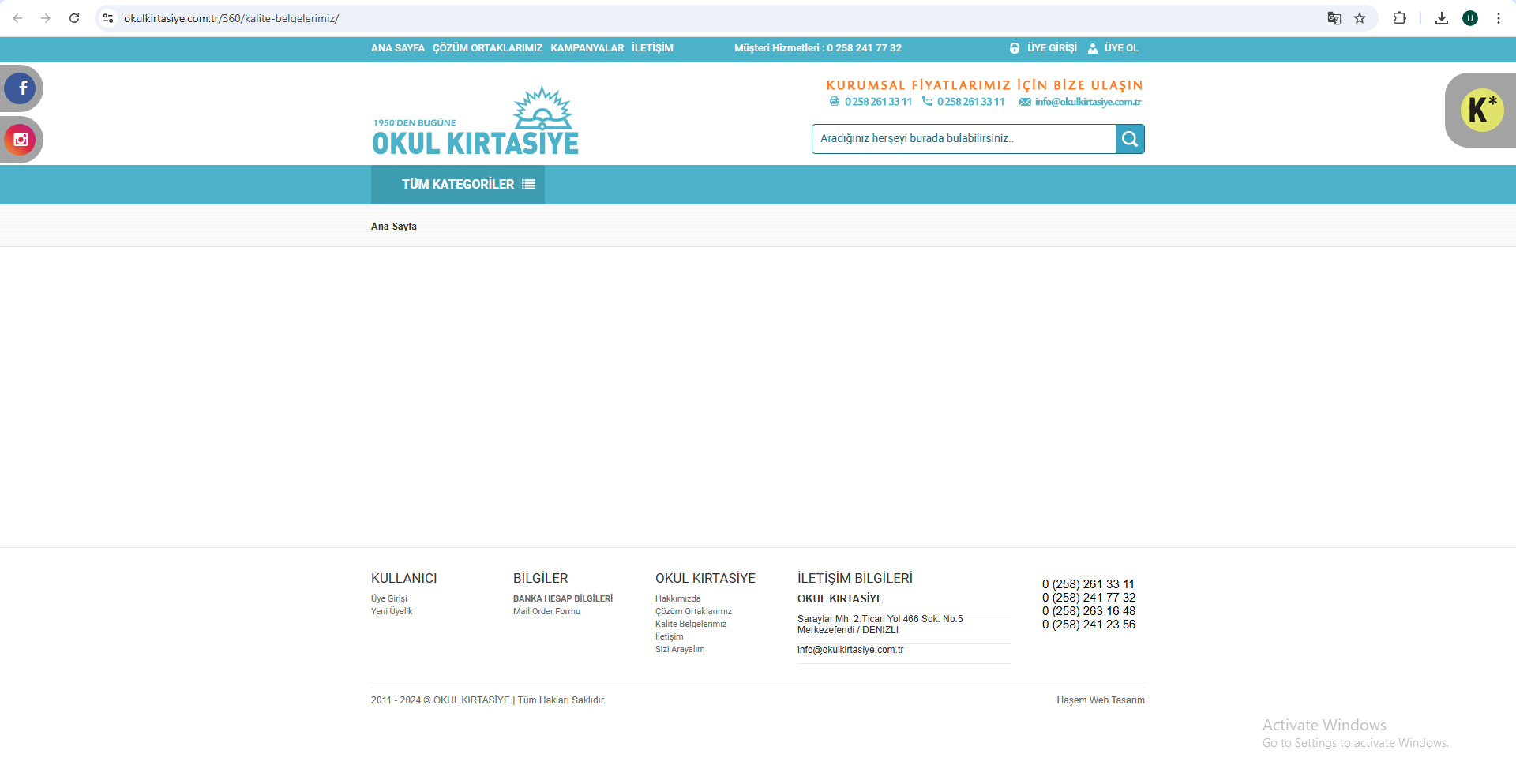
Task: Click the fax icon near first phone number
Action: point(835,102)
